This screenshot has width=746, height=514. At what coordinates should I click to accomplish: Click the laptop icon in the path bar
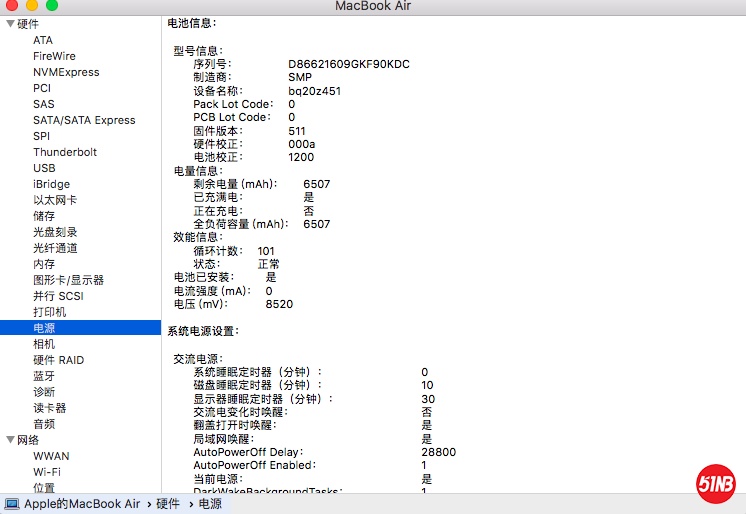pyautogui.click(x=12, y=504)
